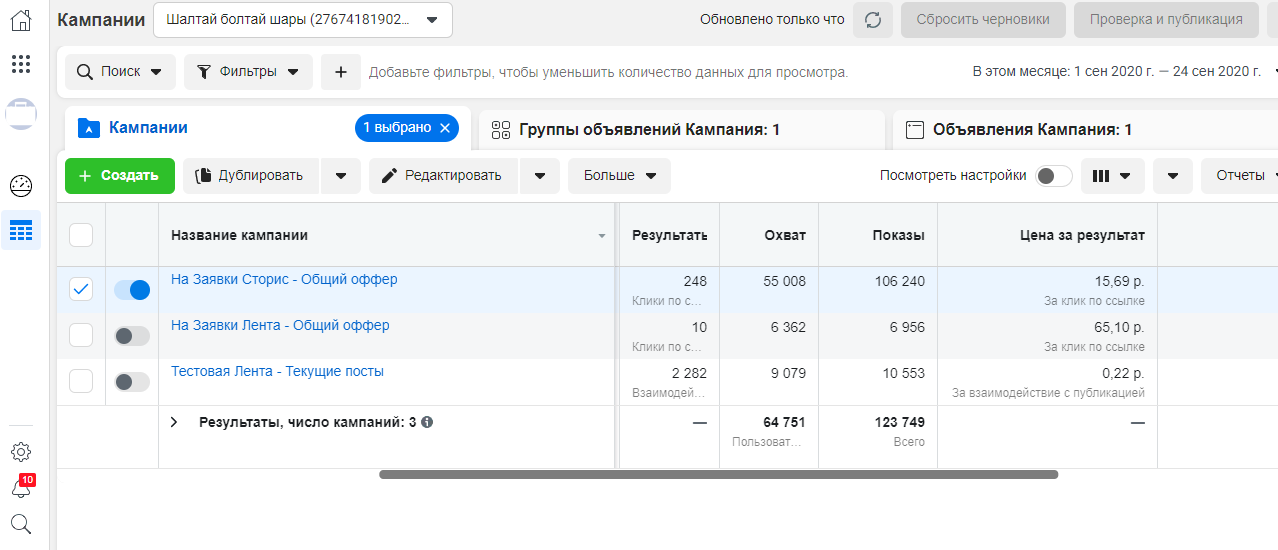Expand the Больше dropdown menu
The image size is (1278, 550).
click(619, 176)
